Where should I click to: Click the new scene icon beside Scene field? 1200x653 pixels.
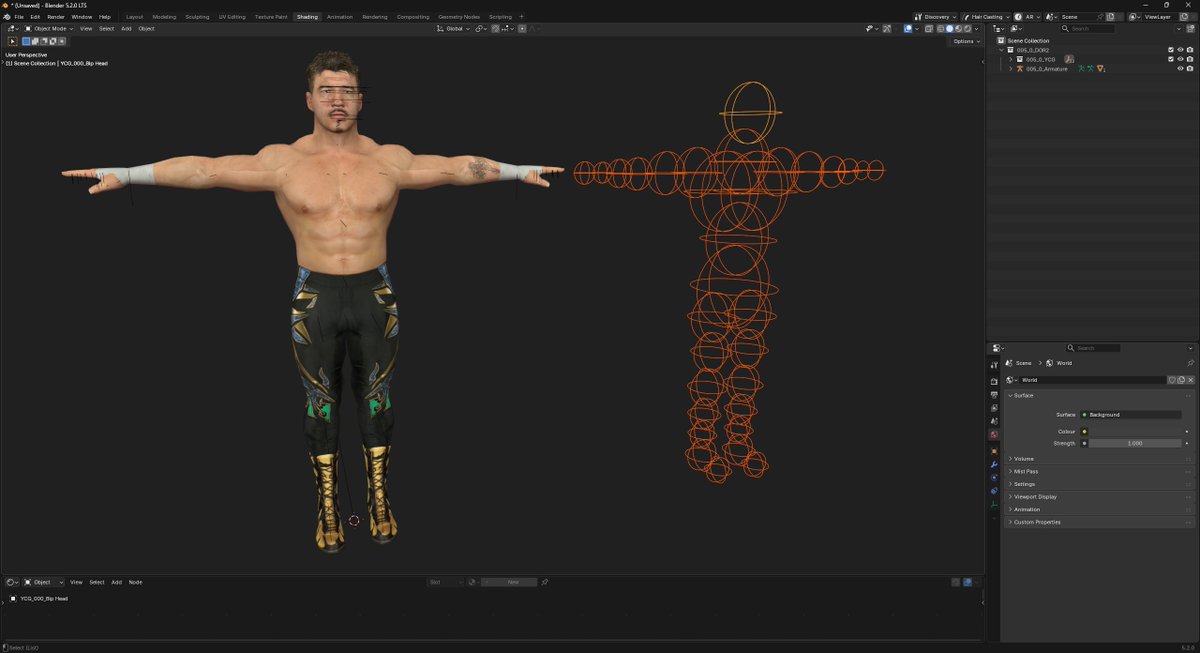point(1110,17)
